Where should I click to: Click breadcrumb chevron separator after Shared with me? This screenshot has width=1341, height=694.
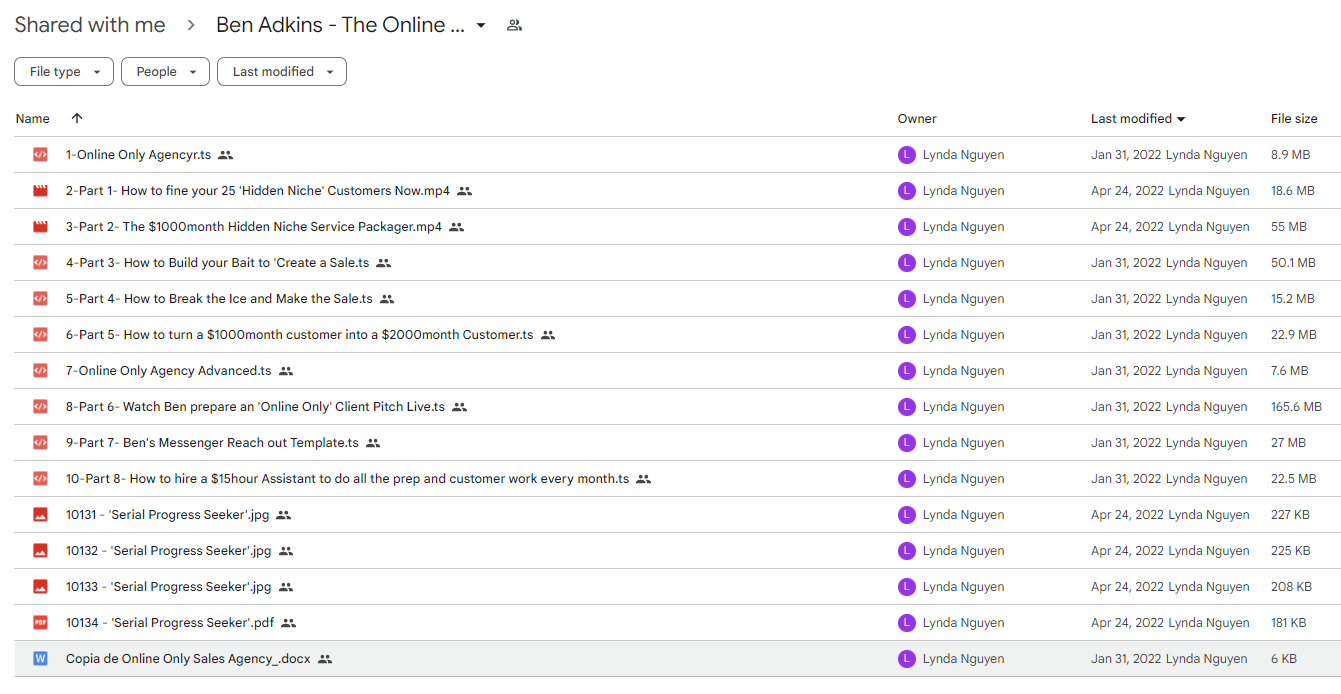(191, 25)
